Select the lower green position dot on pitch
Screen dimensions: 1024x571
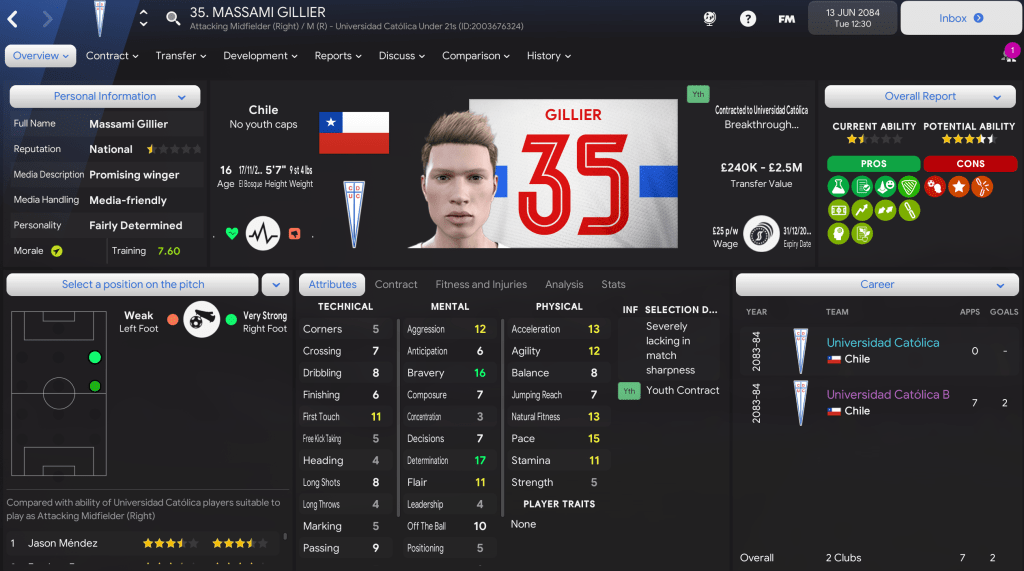click(x=95, y=386)
